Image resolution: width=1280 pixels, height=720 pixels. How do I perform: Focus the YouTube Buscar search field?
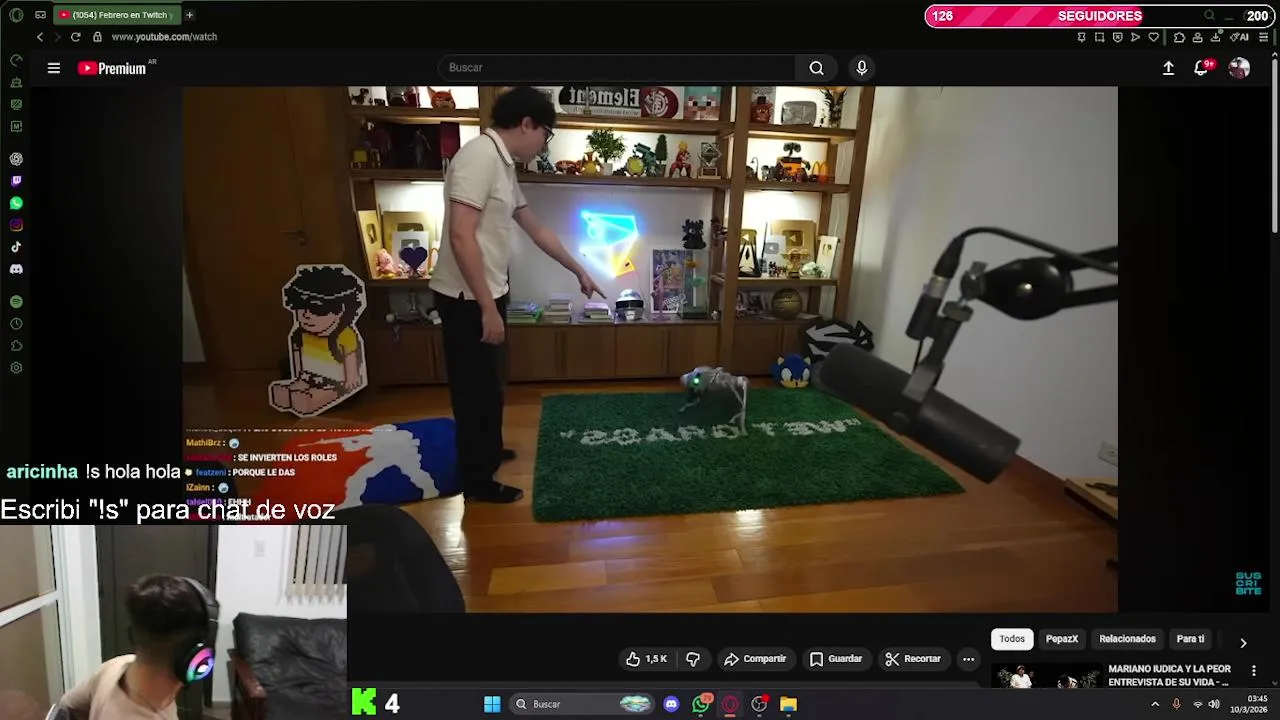coord(616,68)
